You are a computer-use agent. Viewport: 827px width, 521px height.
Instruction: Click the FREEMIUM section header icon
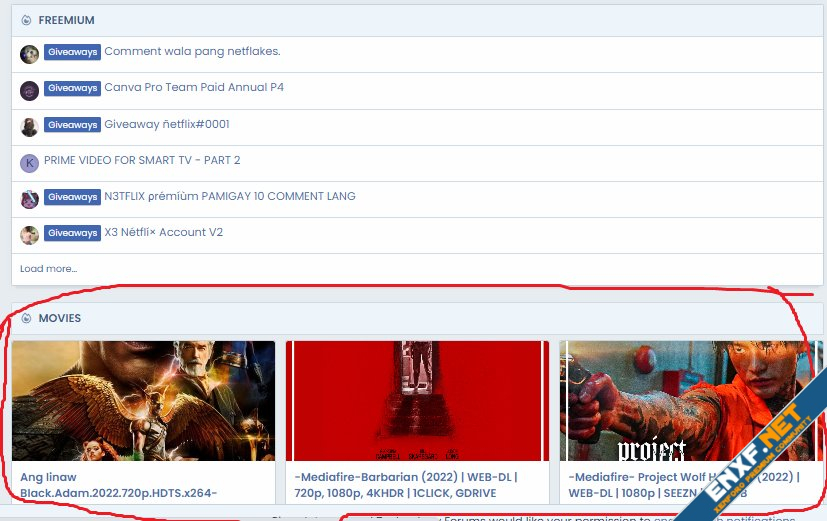click(26, 20)
